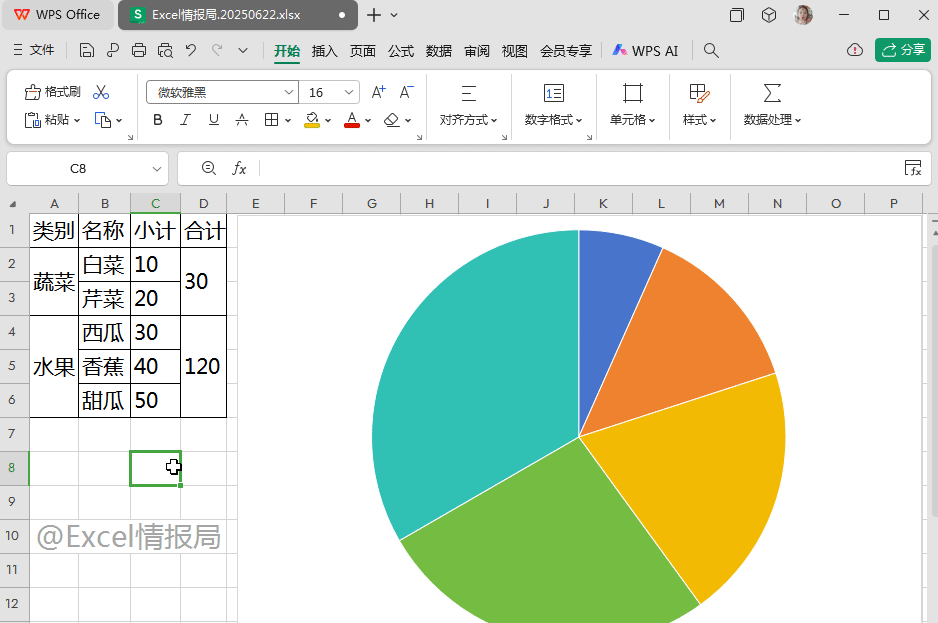Expand the font color dropdown arrow
Image resolution: width=938 pixels, height=623 pixels.
[x=368, y=120]
